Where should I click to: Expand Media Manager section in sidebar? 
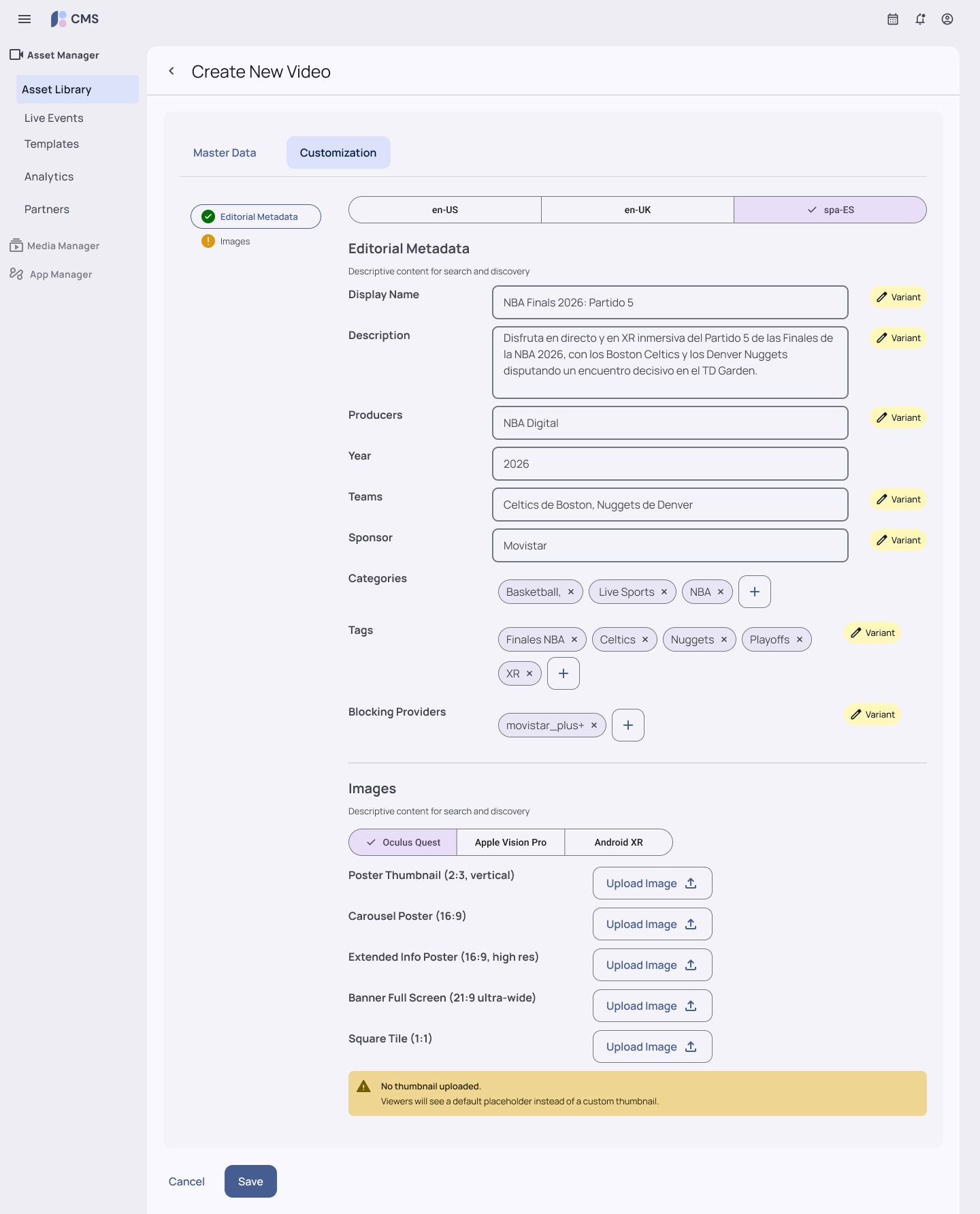(x=54, y=246)
